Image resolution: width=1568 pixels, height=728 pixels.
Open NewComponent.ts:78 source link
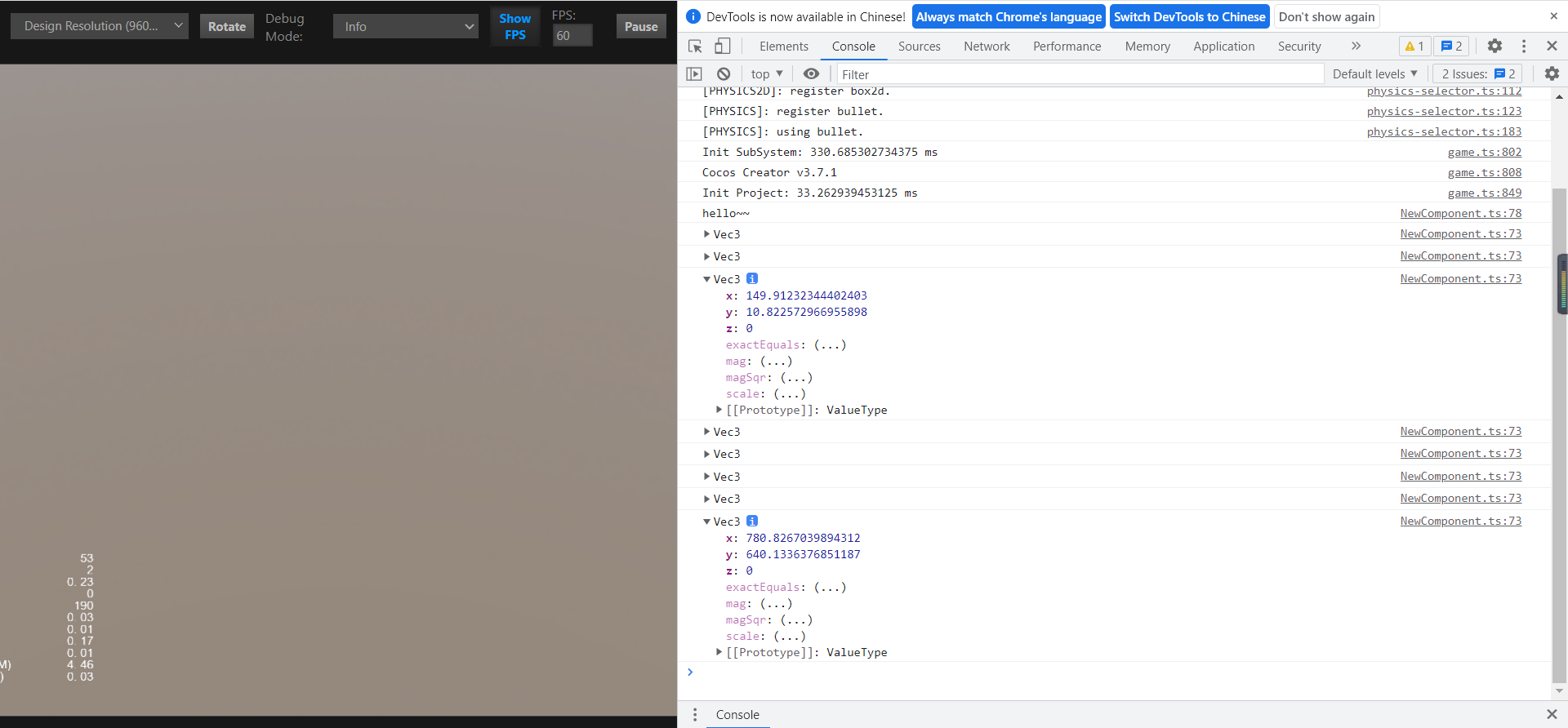pyautogui.click(x=1460, y=213)
